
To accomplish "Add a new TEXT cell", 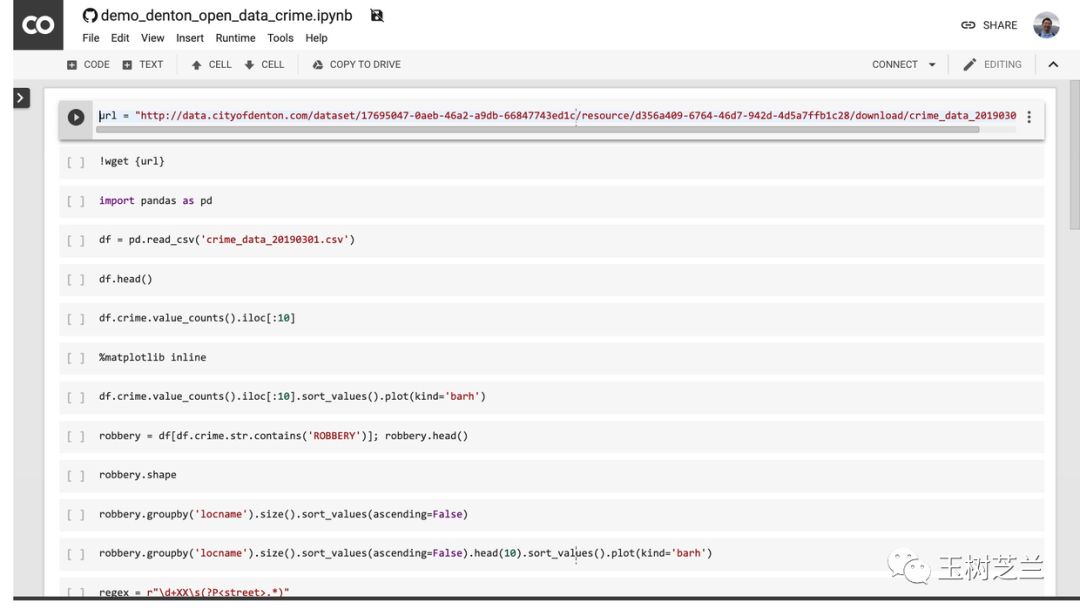I will pos(143,64).
